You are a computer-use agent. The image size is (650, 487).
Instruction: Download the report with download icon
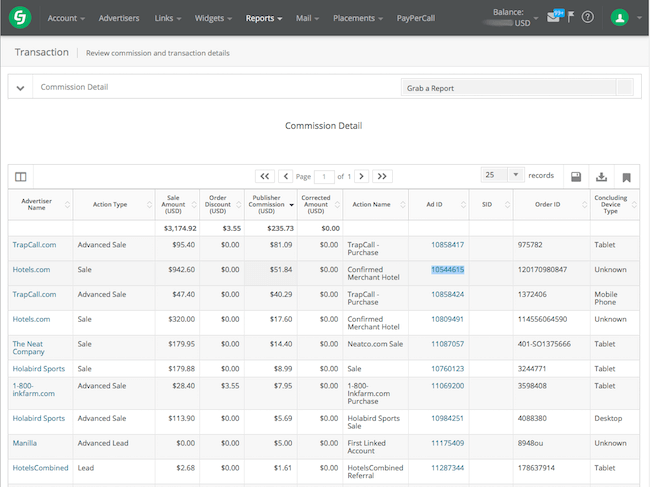pyautogui.click(x=601, y=176)
